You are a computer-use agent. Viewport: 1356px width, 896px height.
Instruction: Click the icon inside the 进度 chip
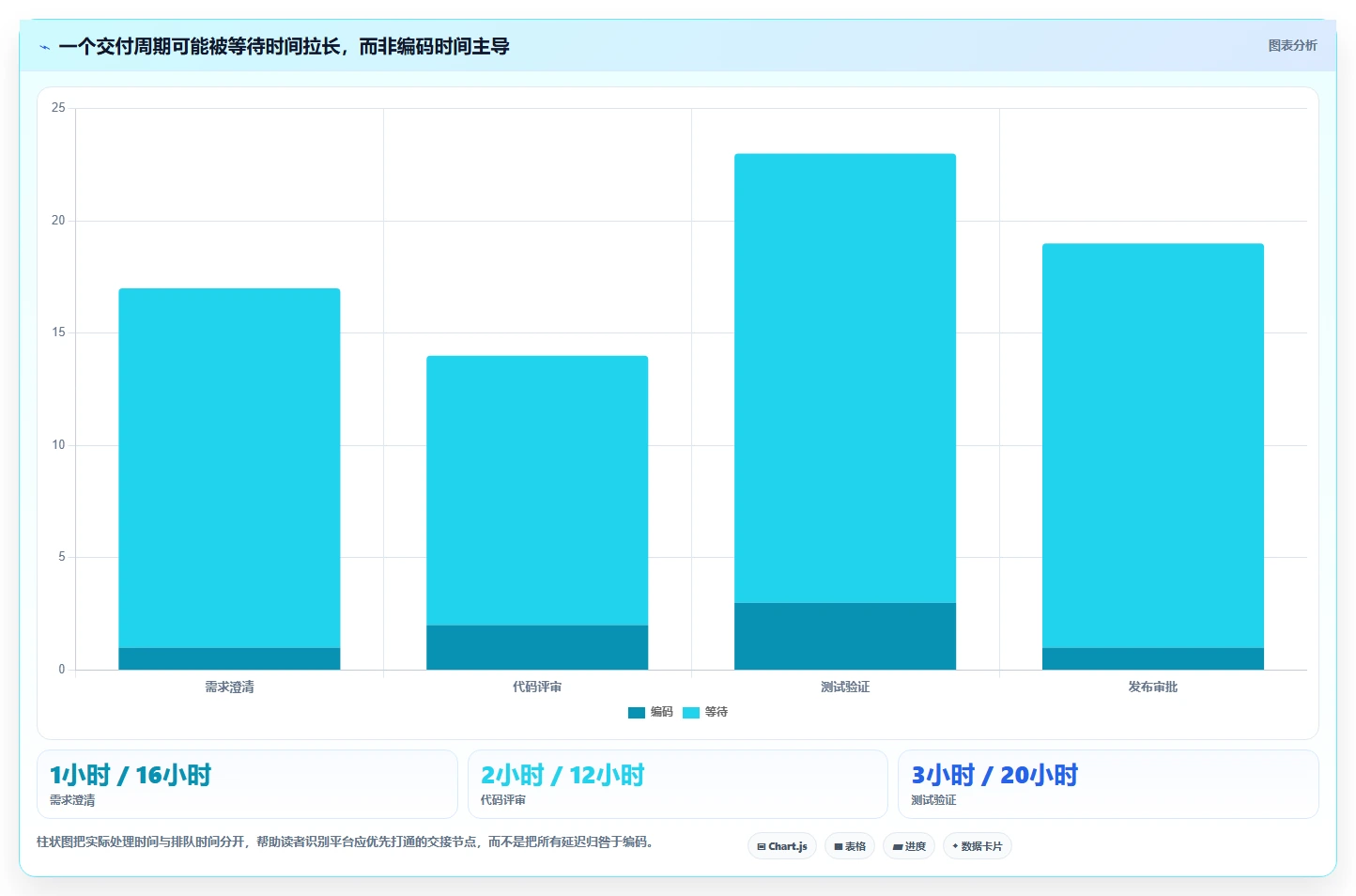(897, 847)
